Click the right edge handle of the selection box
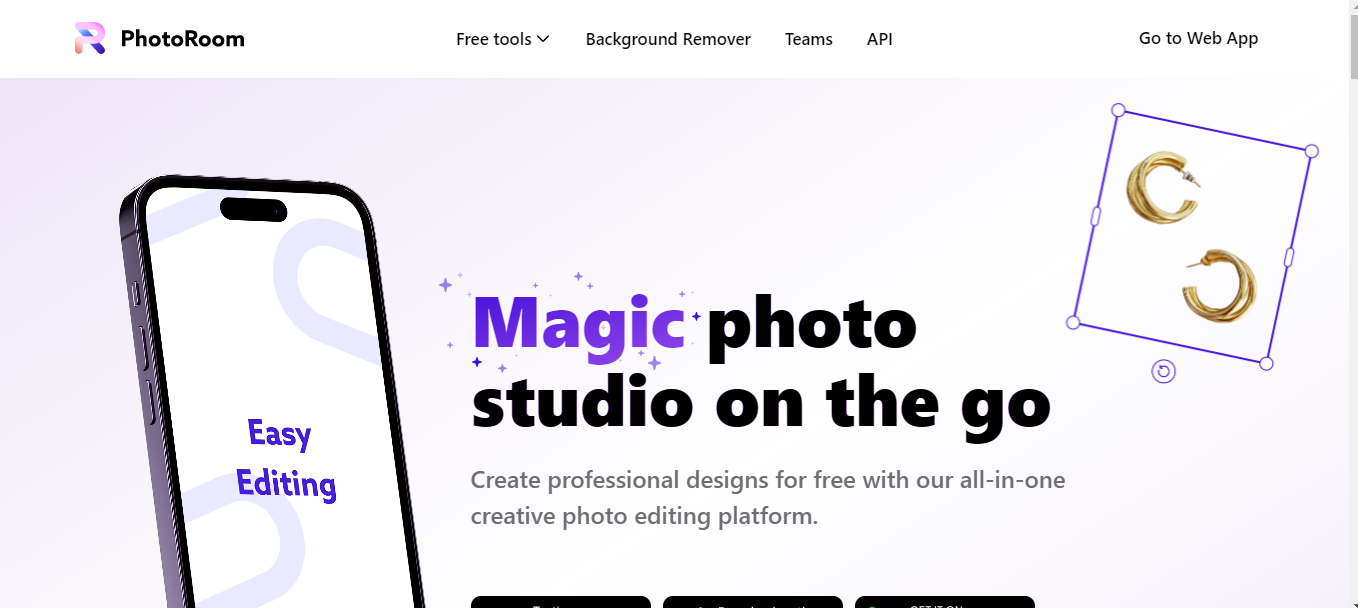1358x608 pixels. tap(1289, 257)
